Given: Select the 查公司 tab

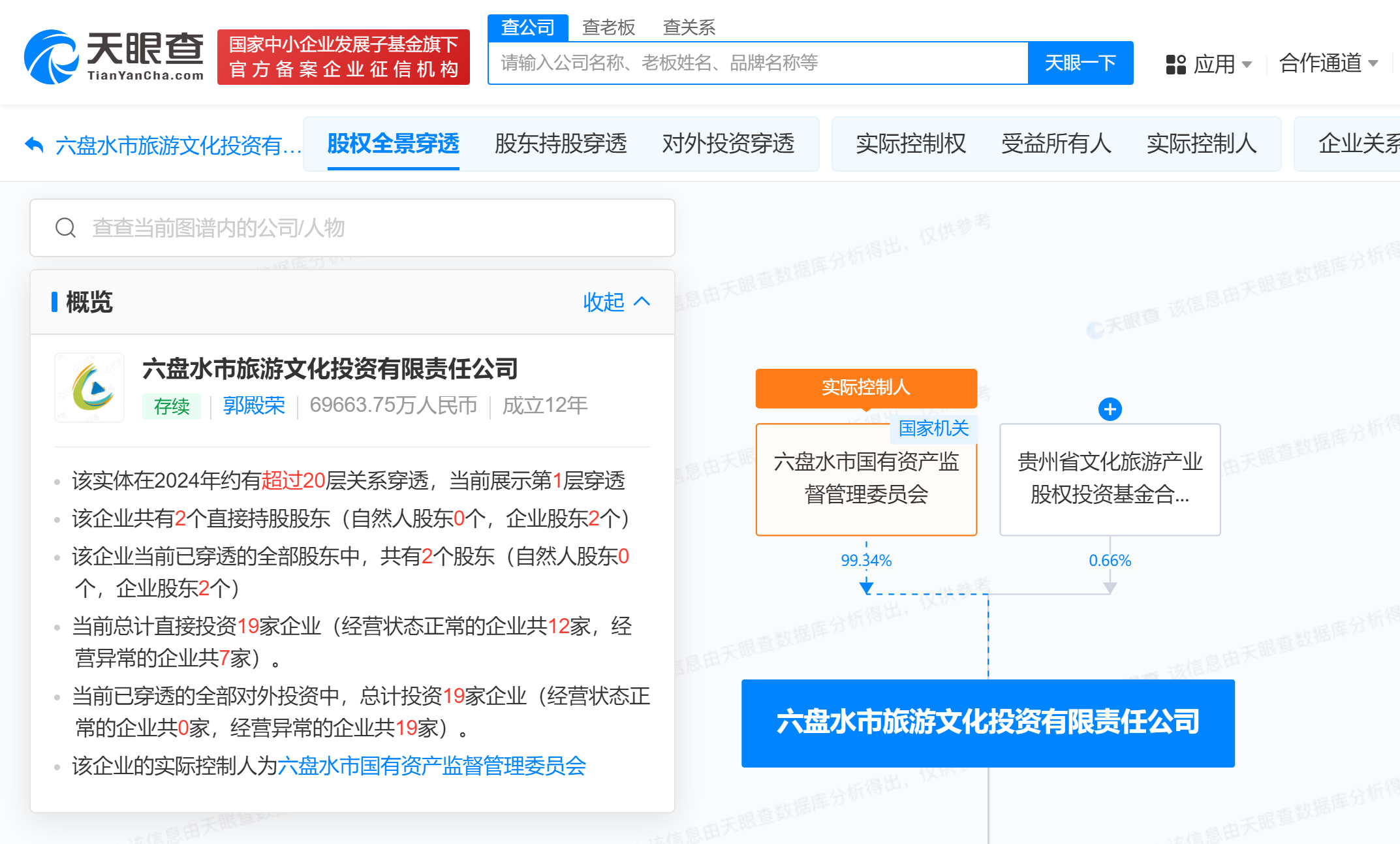Looking at the screenshot, I should (x=527, y=27).
